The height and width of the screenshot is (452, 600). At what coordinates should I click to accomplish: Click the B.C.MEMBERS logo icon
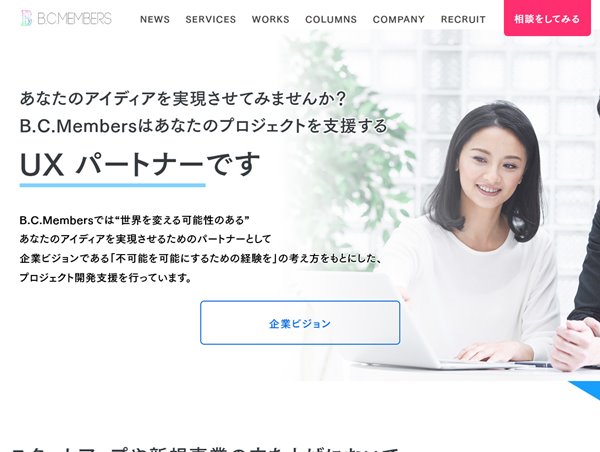26,18
